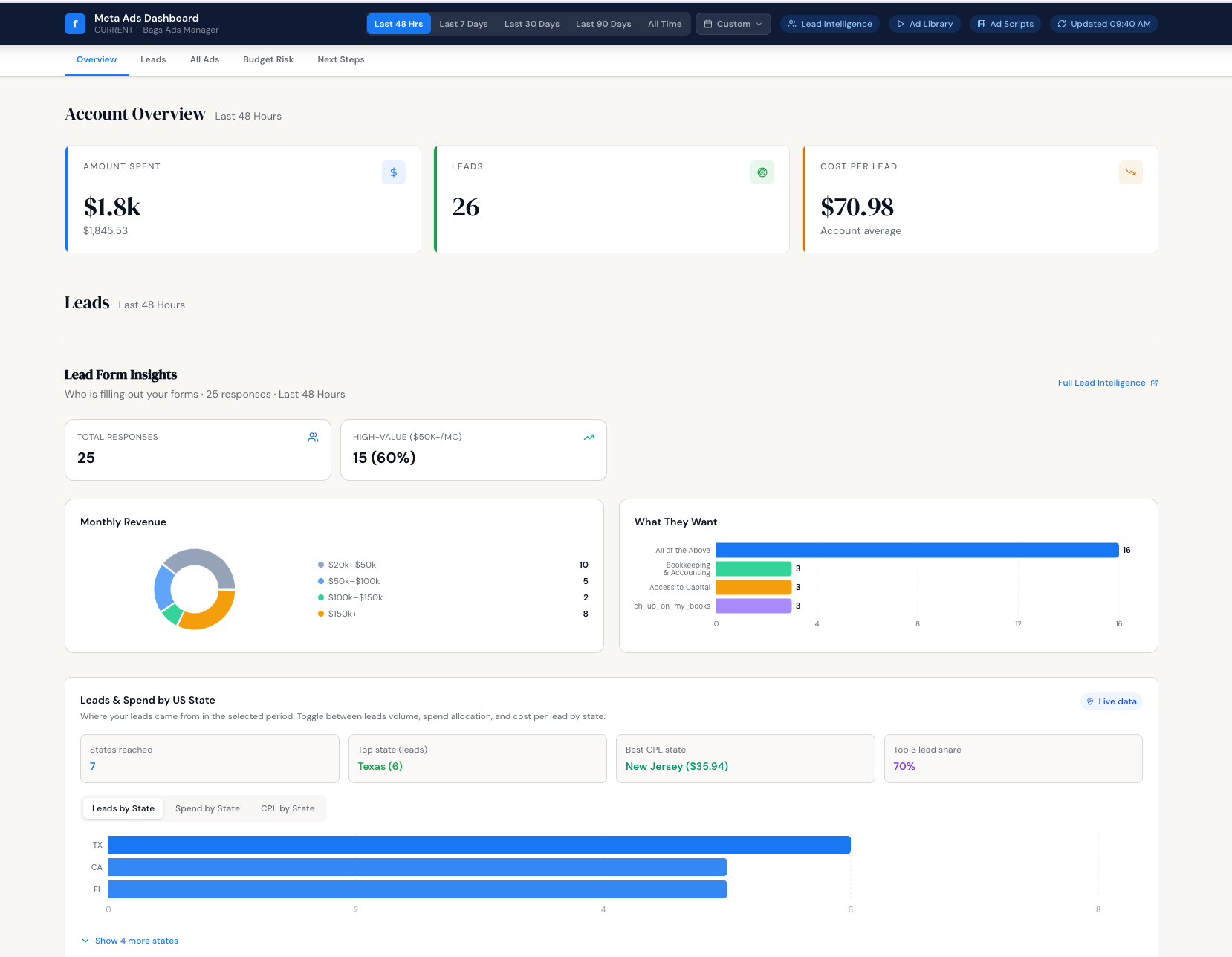
Task: Switch to the All Ads tab
Action: tap(204, 59)
